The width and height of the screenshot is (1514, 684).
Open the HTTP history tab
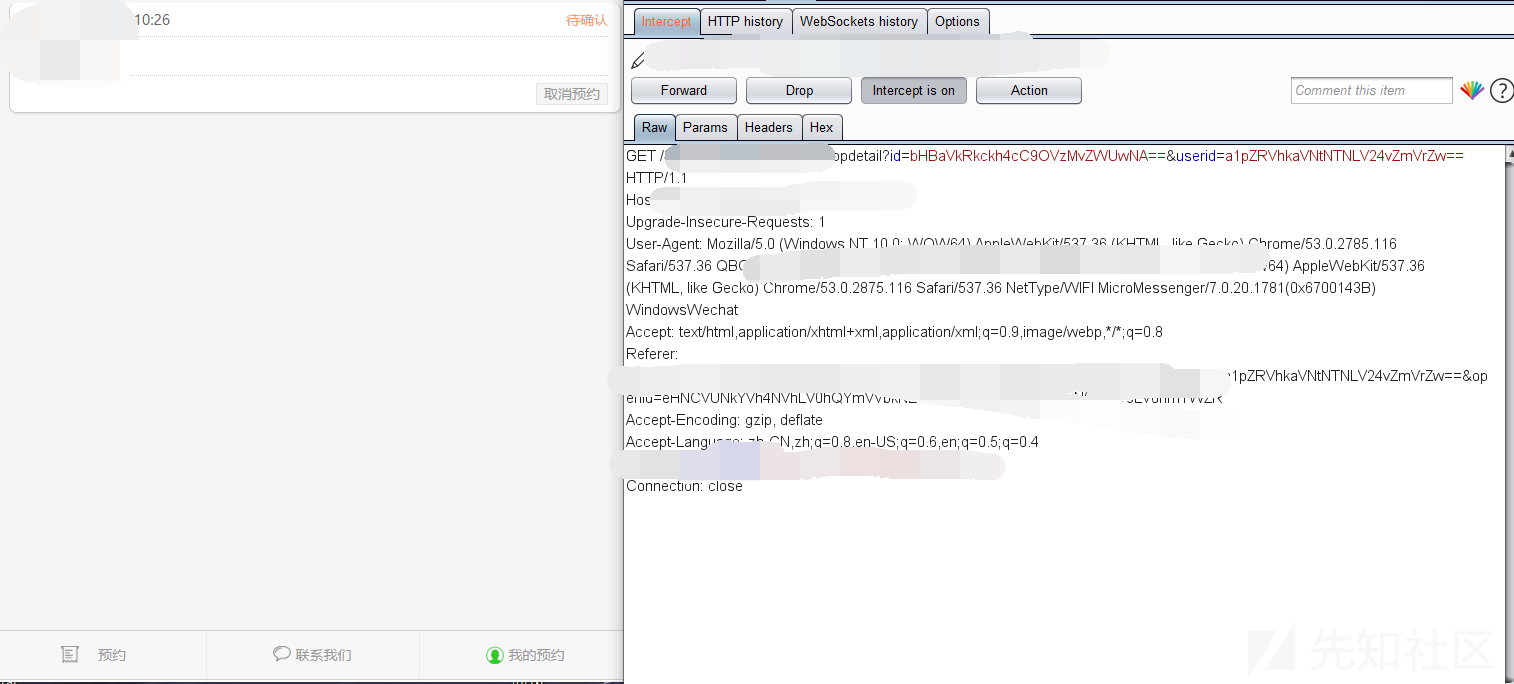point(745,22)
